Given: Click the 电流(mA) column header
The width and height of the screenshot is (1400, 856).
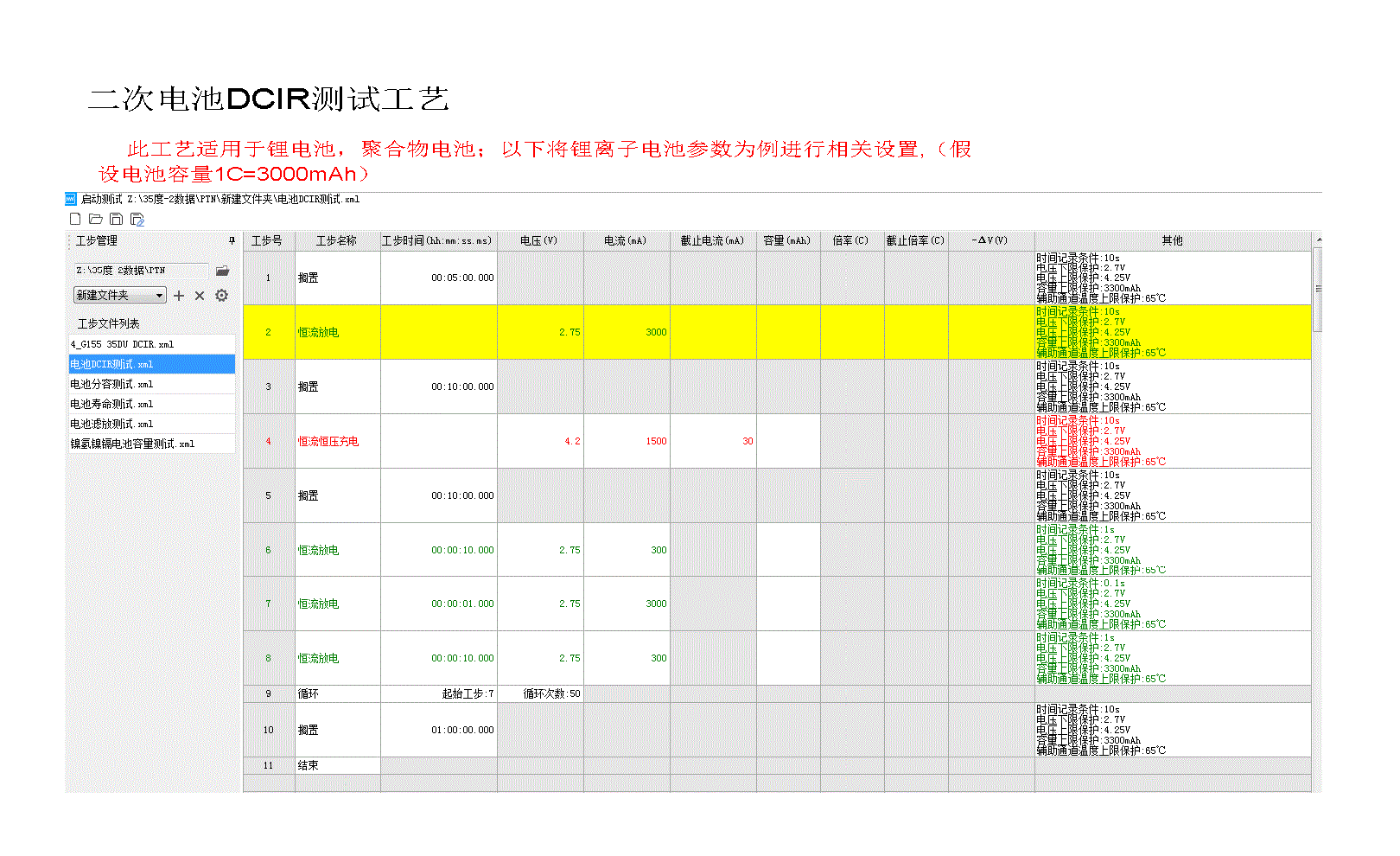Looking at the screenshot, I should (627, 240).
